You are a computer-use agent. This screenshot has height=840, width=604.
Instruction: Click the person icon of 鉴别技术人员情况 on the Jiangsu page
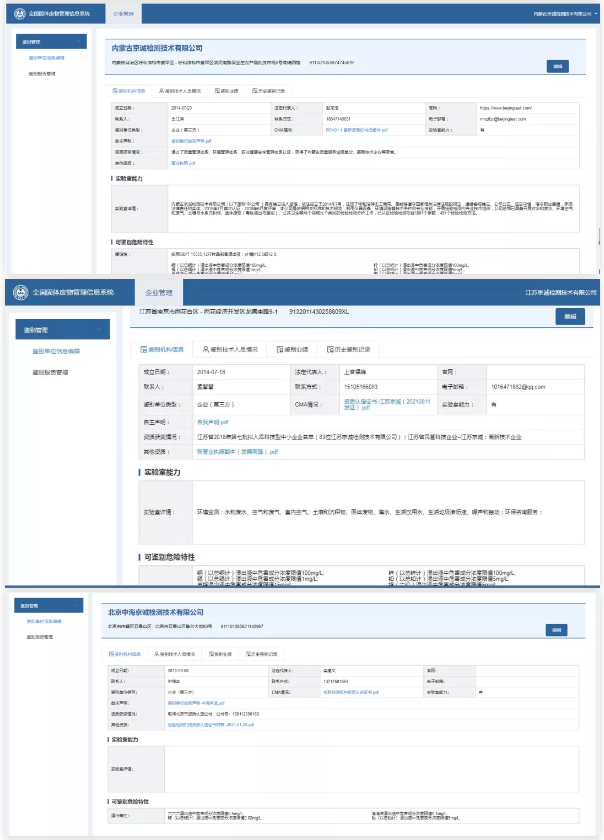206,349
